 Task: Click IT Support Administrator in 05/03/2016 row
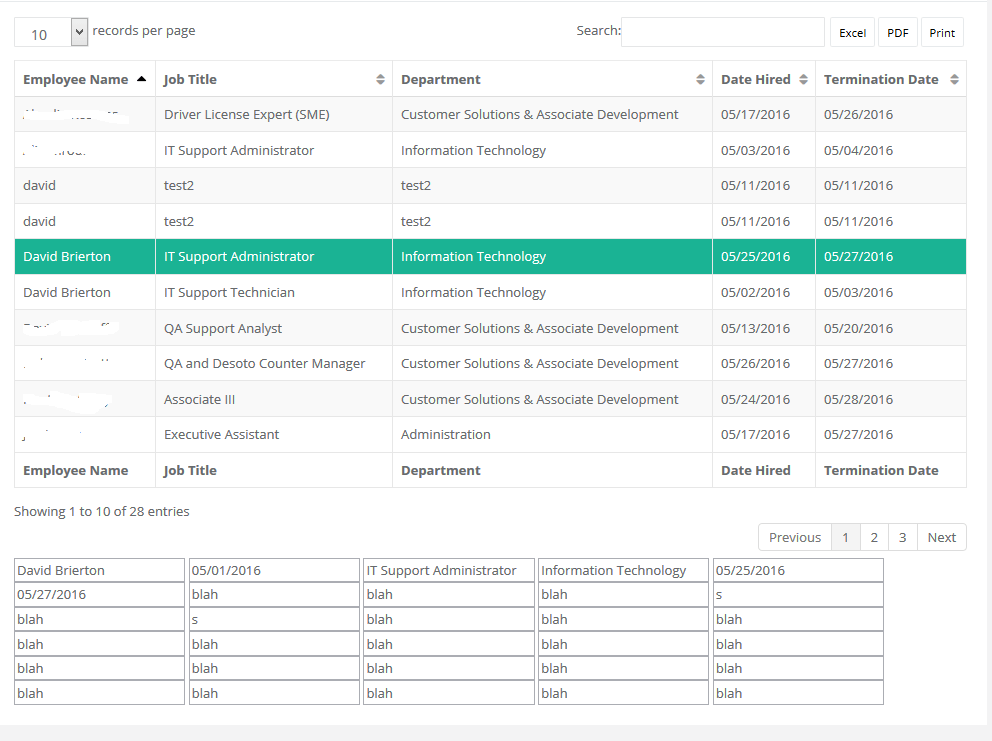pos(239,151)
